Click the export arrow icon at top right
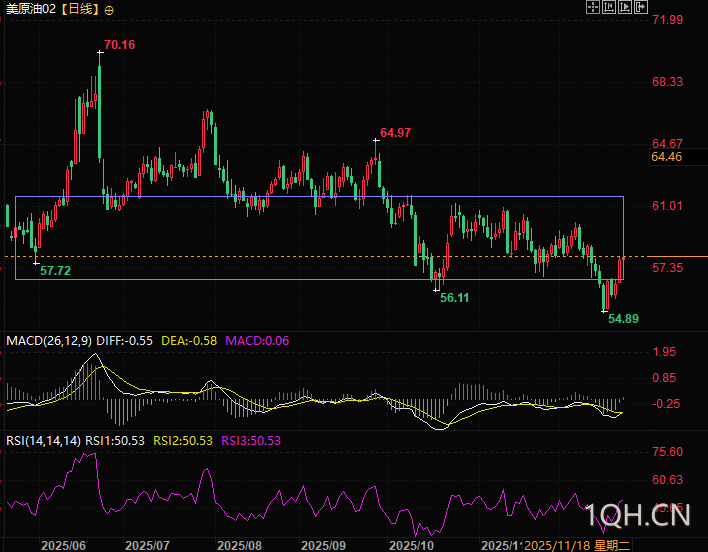Image resolution: width=708 pixels, height=552 pixels. (642, 8)
